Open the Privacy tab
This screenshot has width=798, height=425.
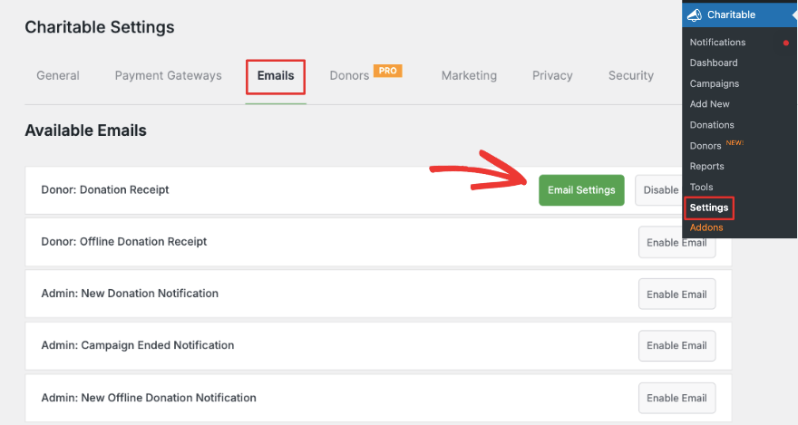tap(552, 76)
